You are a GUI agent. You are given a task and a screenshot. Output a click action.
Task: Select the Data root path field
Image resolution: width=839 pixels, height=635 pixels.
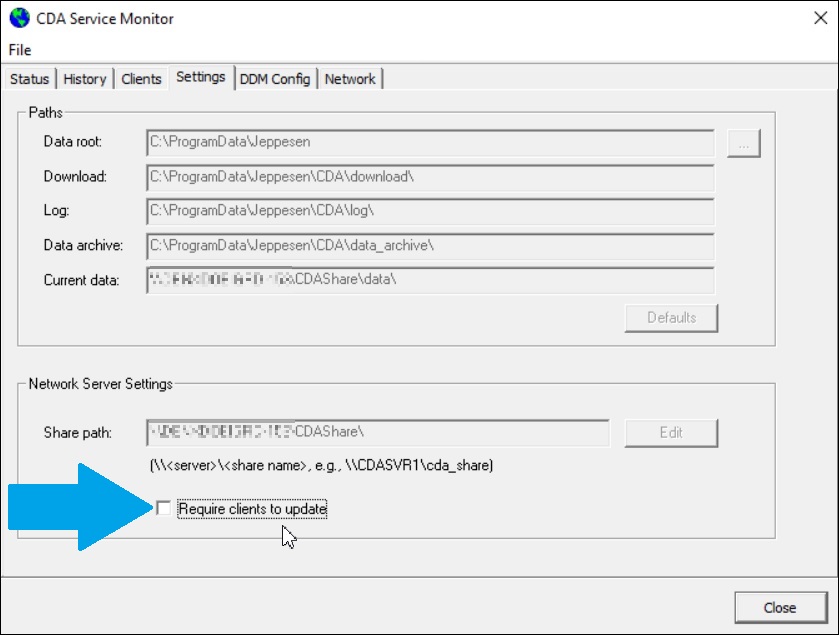pyautogui.click(x=430, y=142)
